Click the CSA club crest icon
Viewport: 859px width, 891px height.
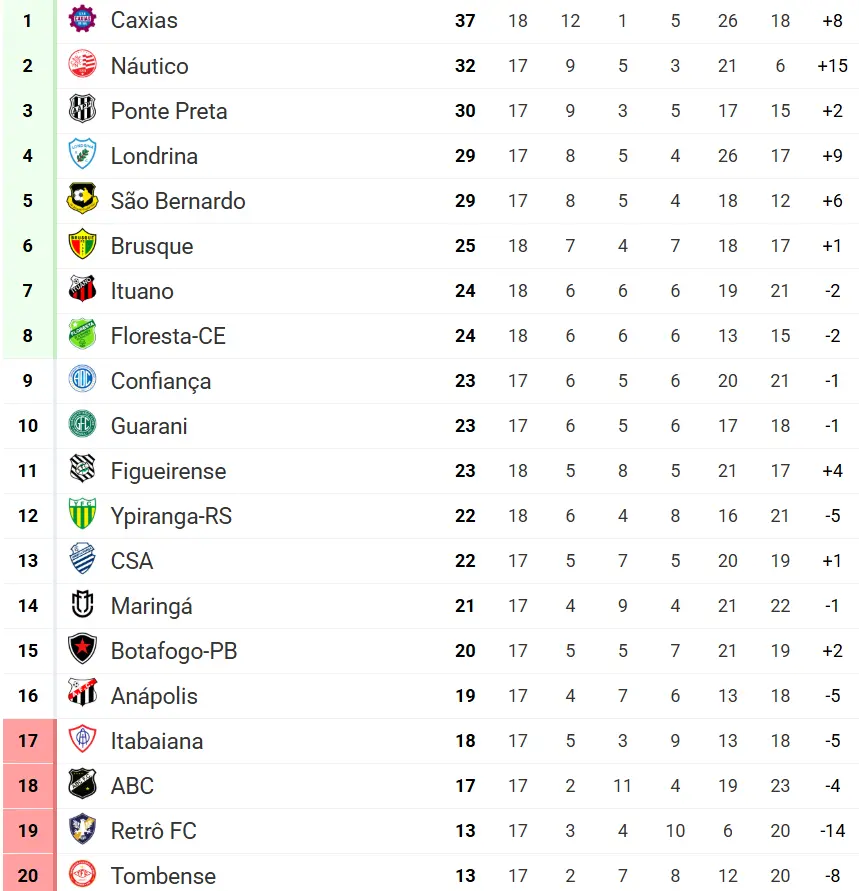(x=82, y=560)
